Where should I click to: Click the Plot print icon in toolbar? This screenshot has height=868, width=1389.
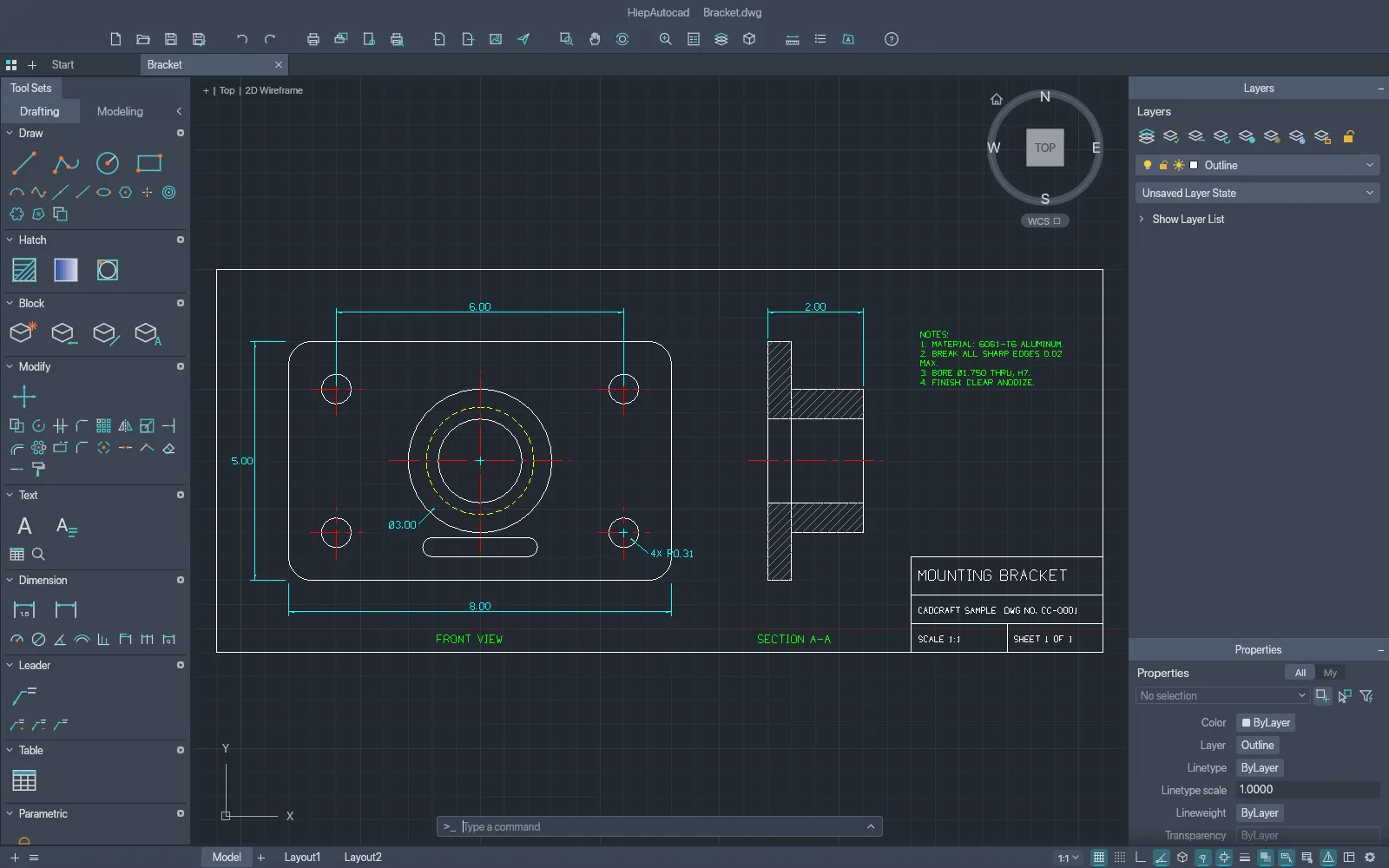(x=313, y=39)
